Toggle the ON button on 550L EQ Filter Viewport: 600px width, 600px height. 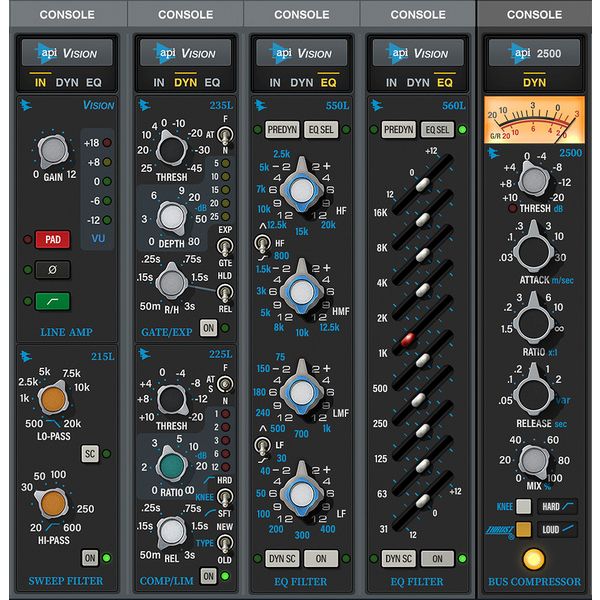(x=321, y=559)
